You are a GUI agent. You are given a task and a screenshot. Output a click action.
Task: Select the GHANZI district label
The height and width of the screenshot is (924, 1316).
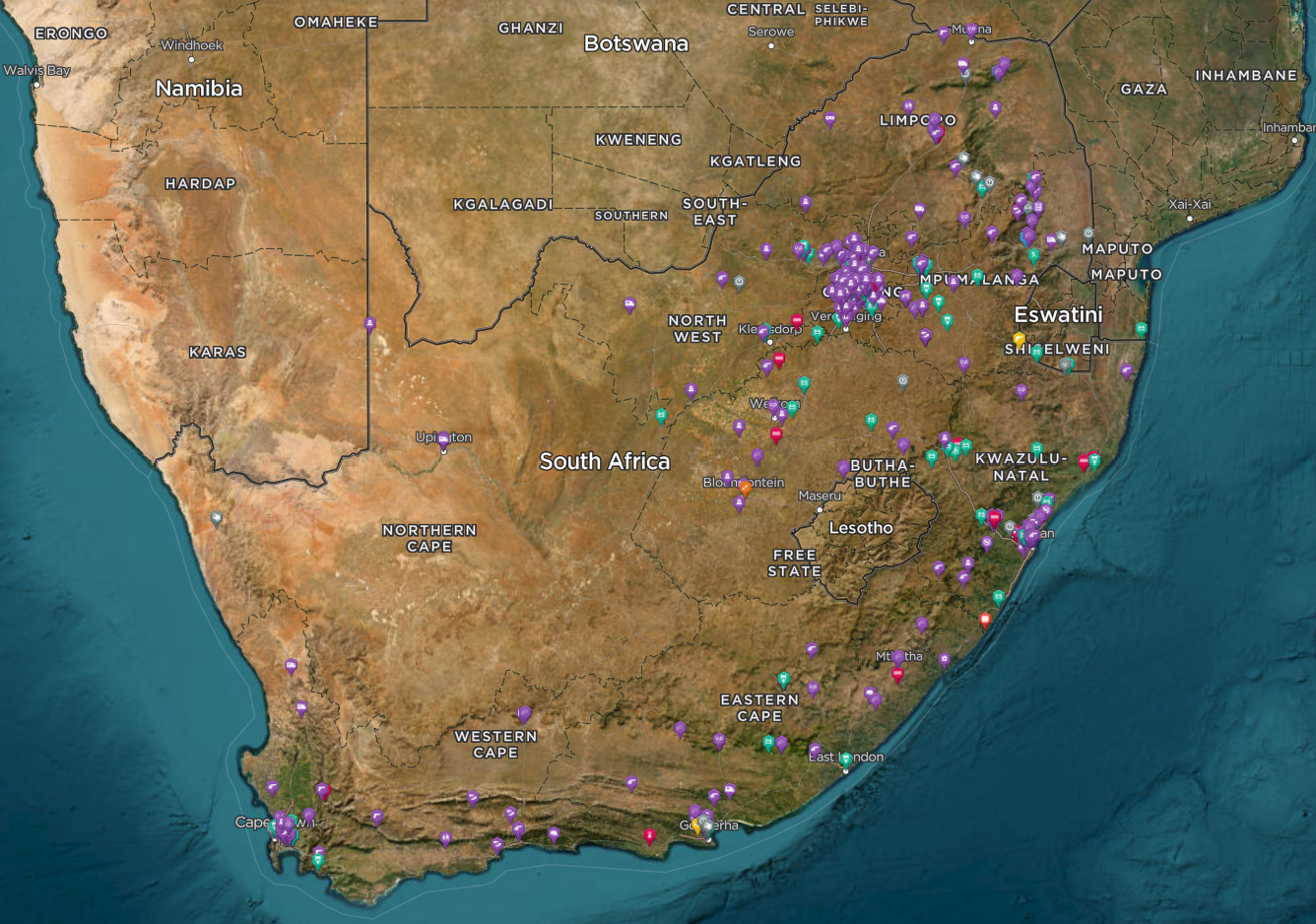tap(531, 28)
